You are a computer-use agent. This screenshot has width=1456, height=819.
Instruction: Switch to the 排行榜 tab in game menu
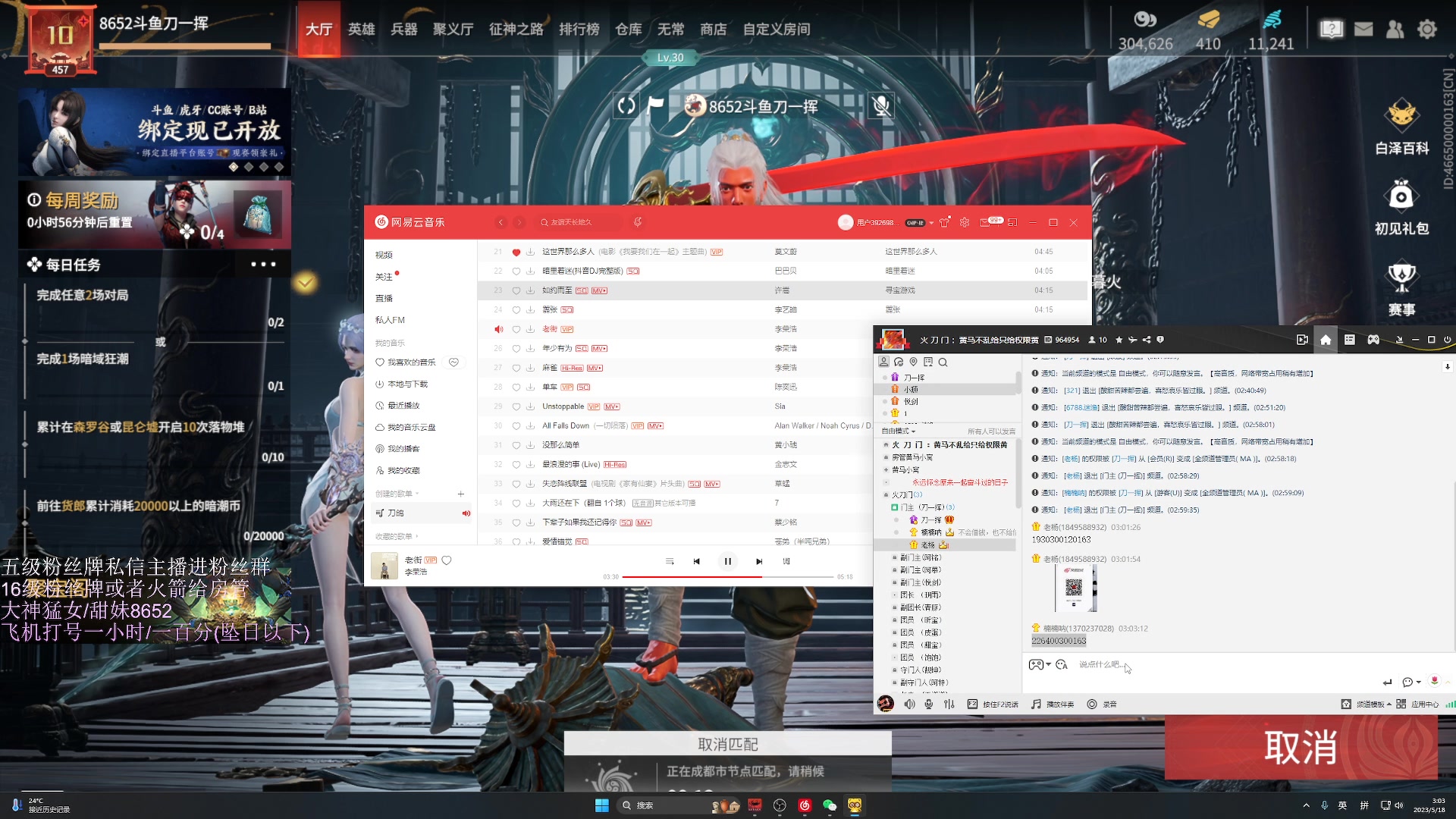579,29
